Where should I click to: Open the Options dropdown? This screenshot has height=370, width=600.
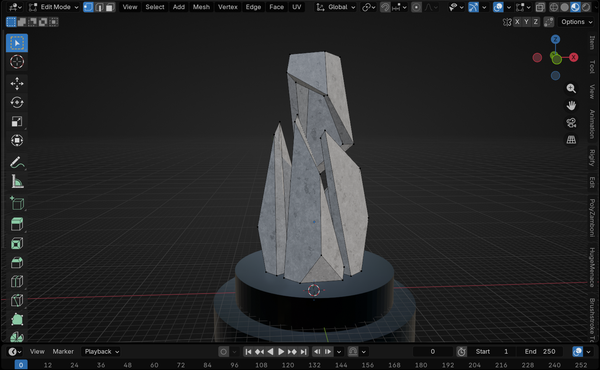[x=576, y=22]
